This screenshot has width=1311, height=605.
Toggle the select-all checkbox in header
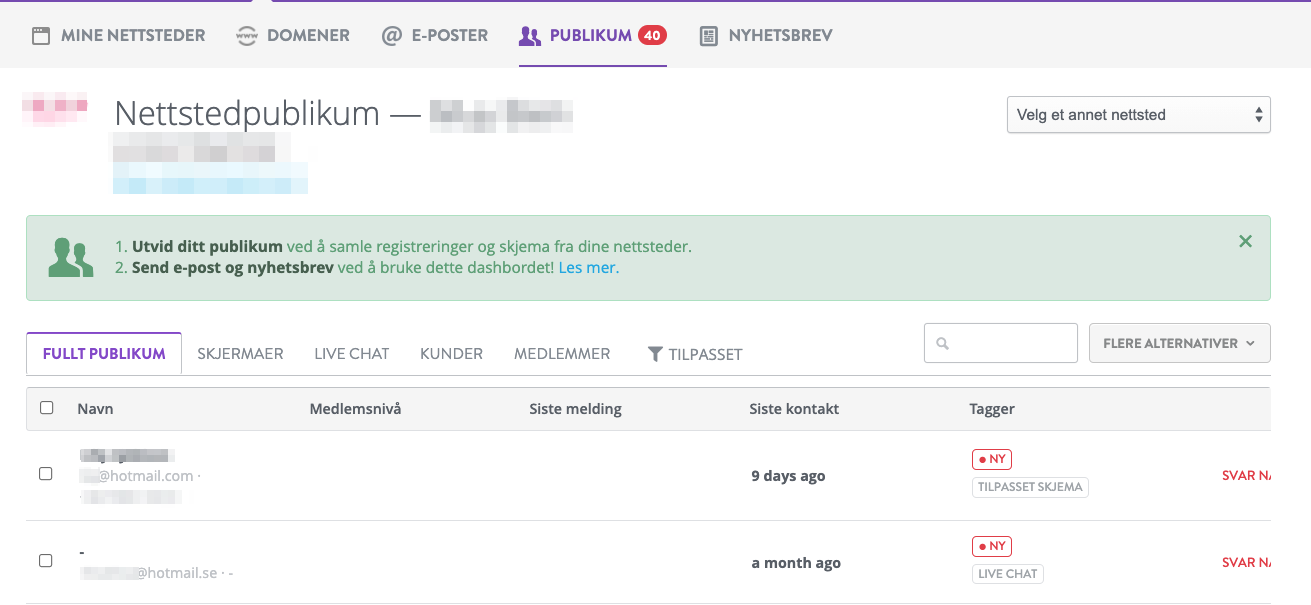(x=46, y=408)
